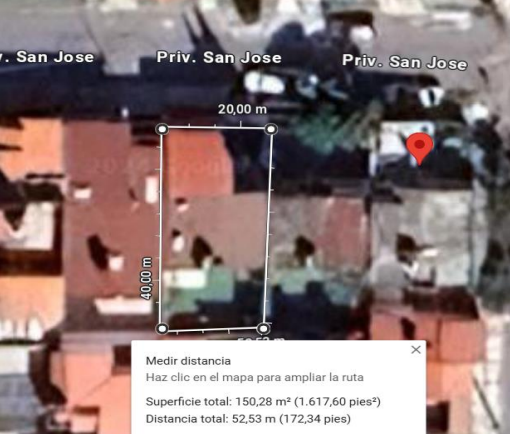The width and height of the screenshot is (510, 434).
Task: Select the bottom-right measurement point
Action: tap(263, 329)
